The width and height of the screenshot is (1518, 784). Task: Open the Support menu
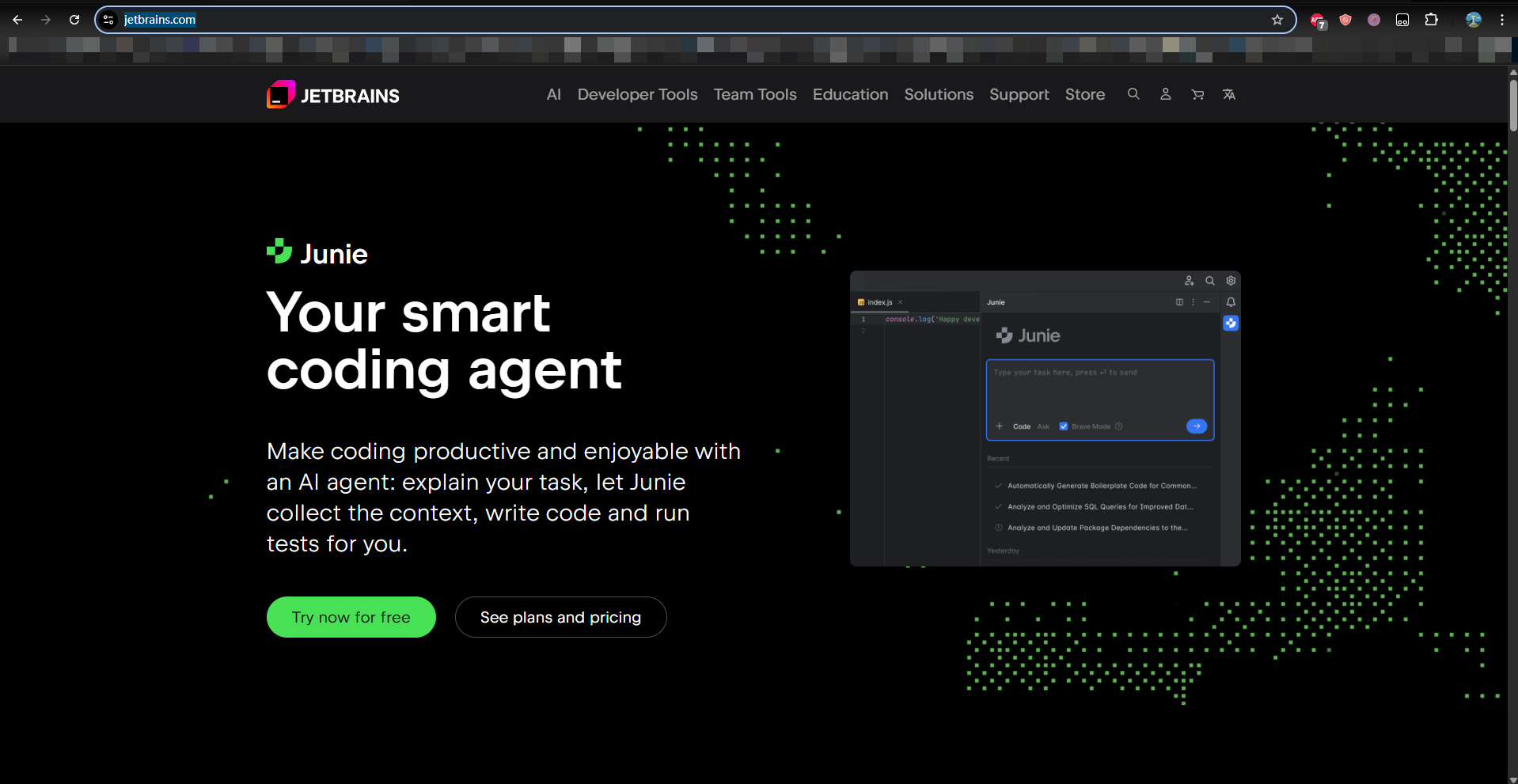[1019, 94]
